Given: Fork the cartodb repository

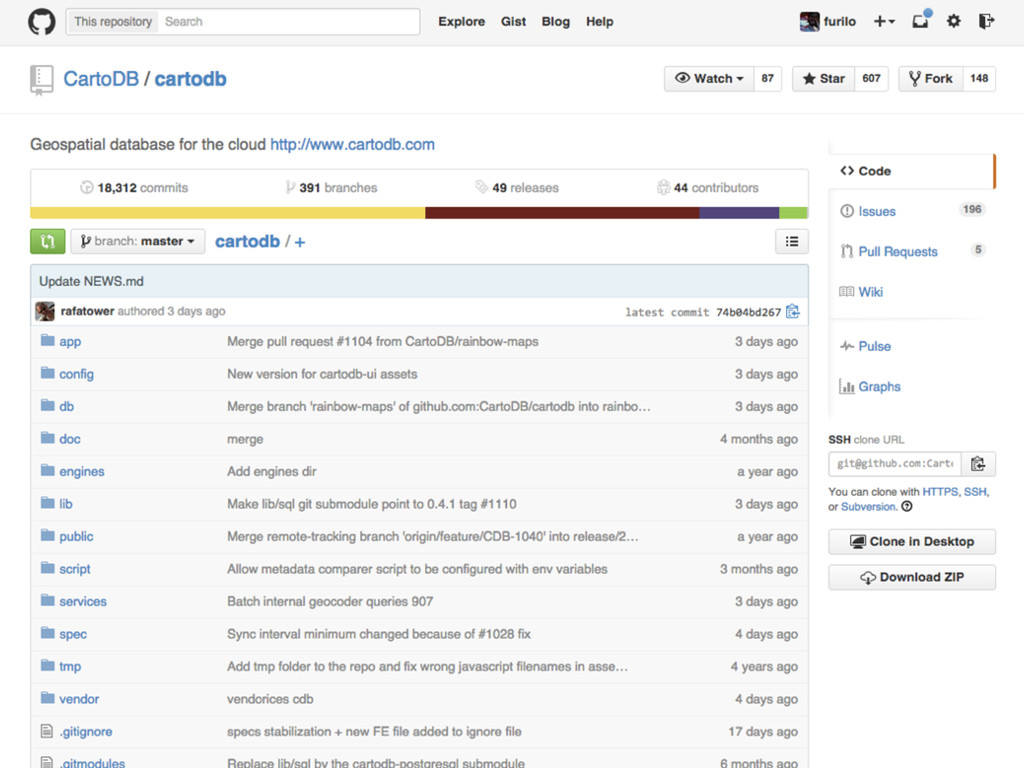Looking at the screenshot, I should pyautogui.click(x=931, y=78).
